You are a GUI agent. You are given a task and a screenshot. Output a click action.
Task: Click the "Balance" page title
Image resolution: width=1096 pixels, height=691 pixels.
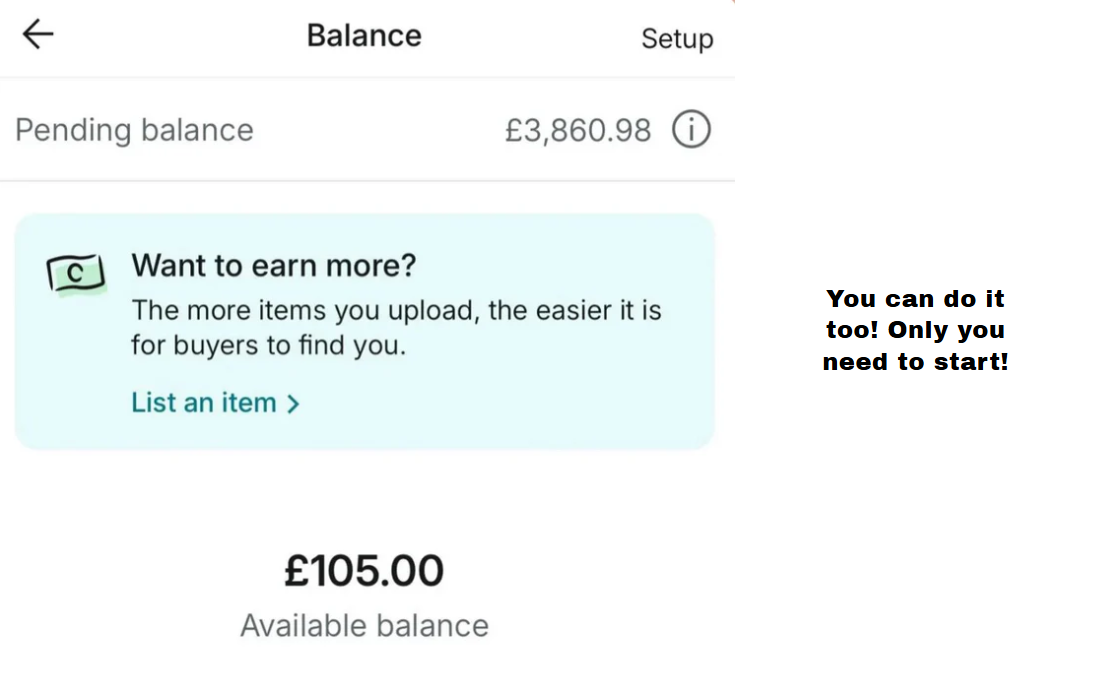point(364,35)
